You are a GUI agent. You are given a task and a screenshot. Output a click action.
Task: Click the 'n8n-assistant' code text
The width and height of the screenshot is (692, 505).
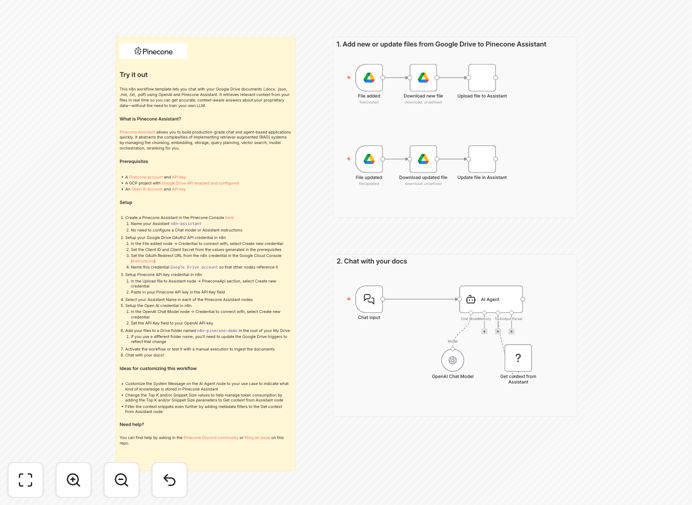(186, 224)
